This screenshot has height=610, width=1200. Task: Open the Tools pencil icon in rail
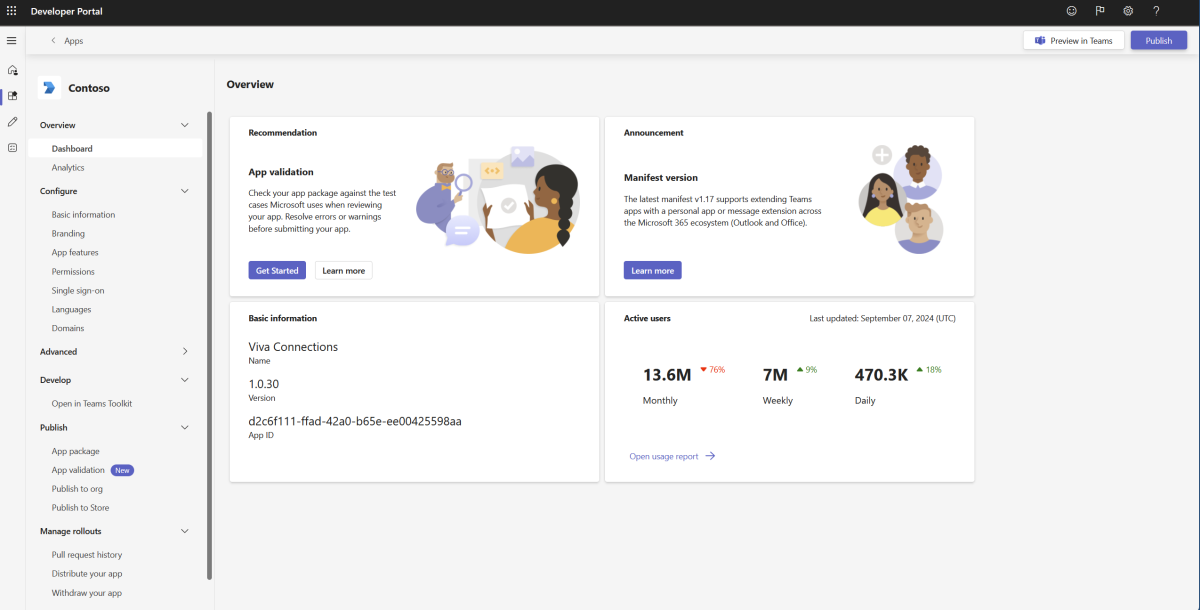(12, 121)
